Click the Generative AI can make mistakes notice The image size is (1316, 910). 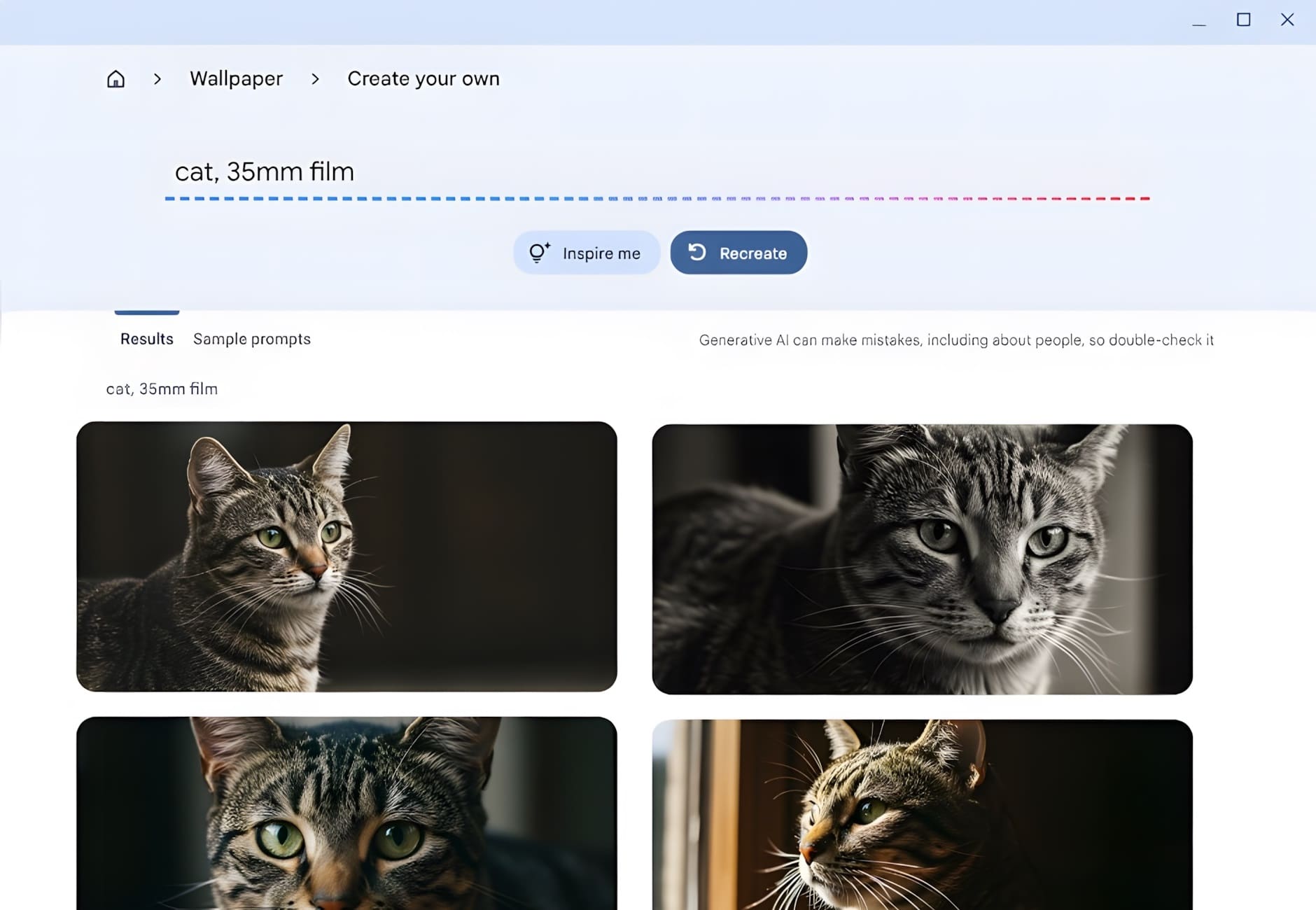click(x=956, y=340)
